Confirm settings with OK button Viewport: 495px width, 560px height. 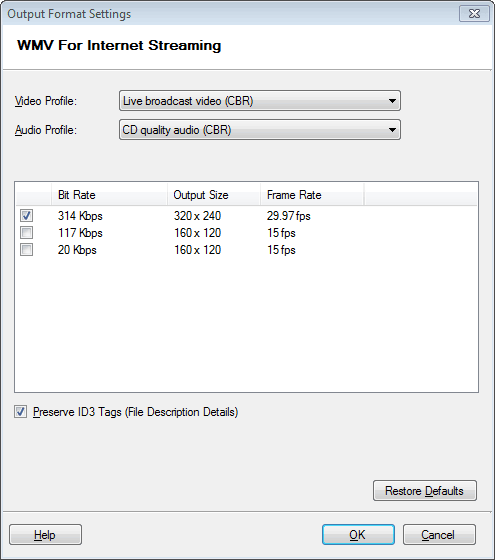click(358, 535)
